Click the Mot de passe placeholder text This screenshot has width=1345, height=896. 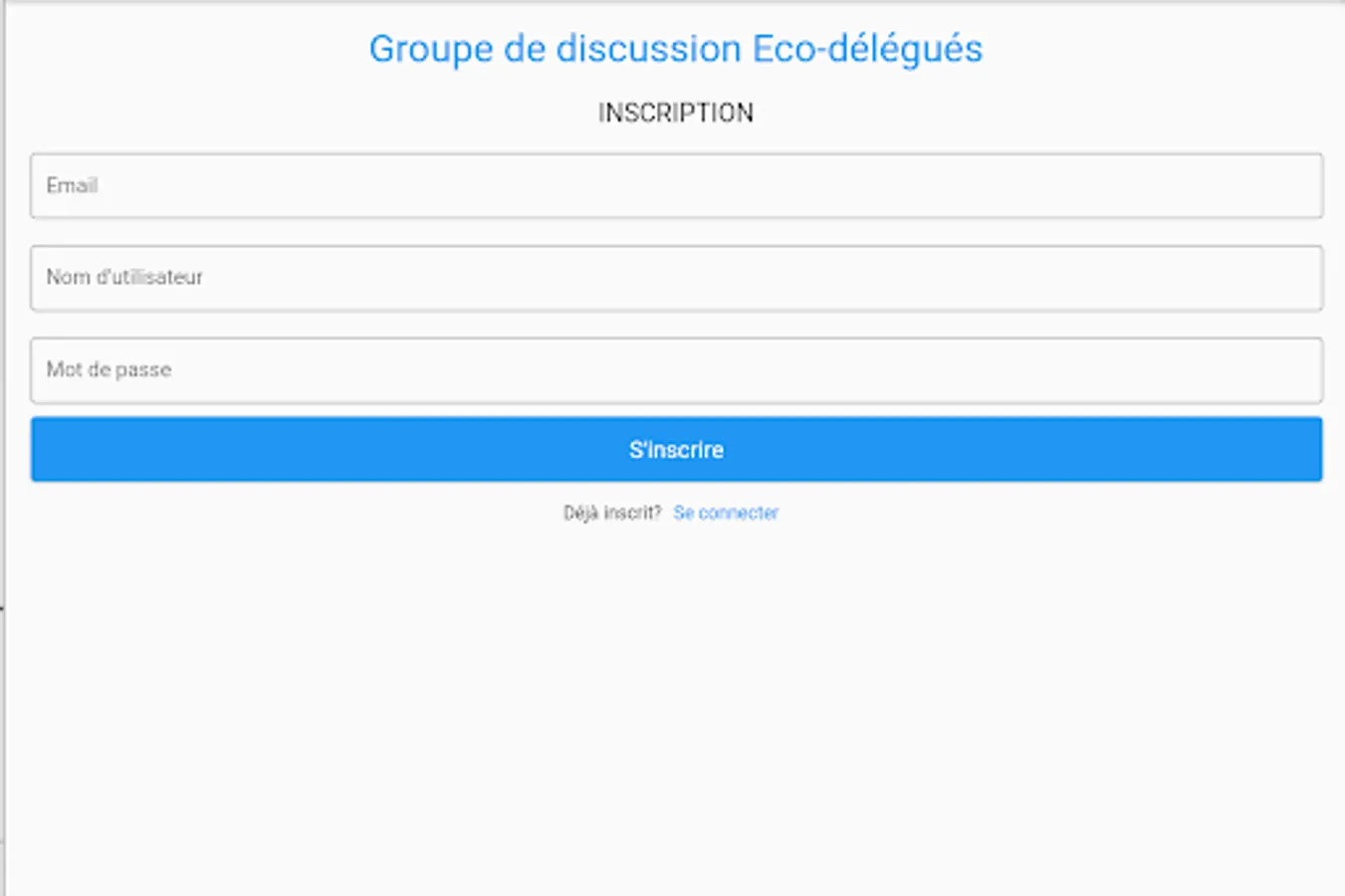pos(109,369)
